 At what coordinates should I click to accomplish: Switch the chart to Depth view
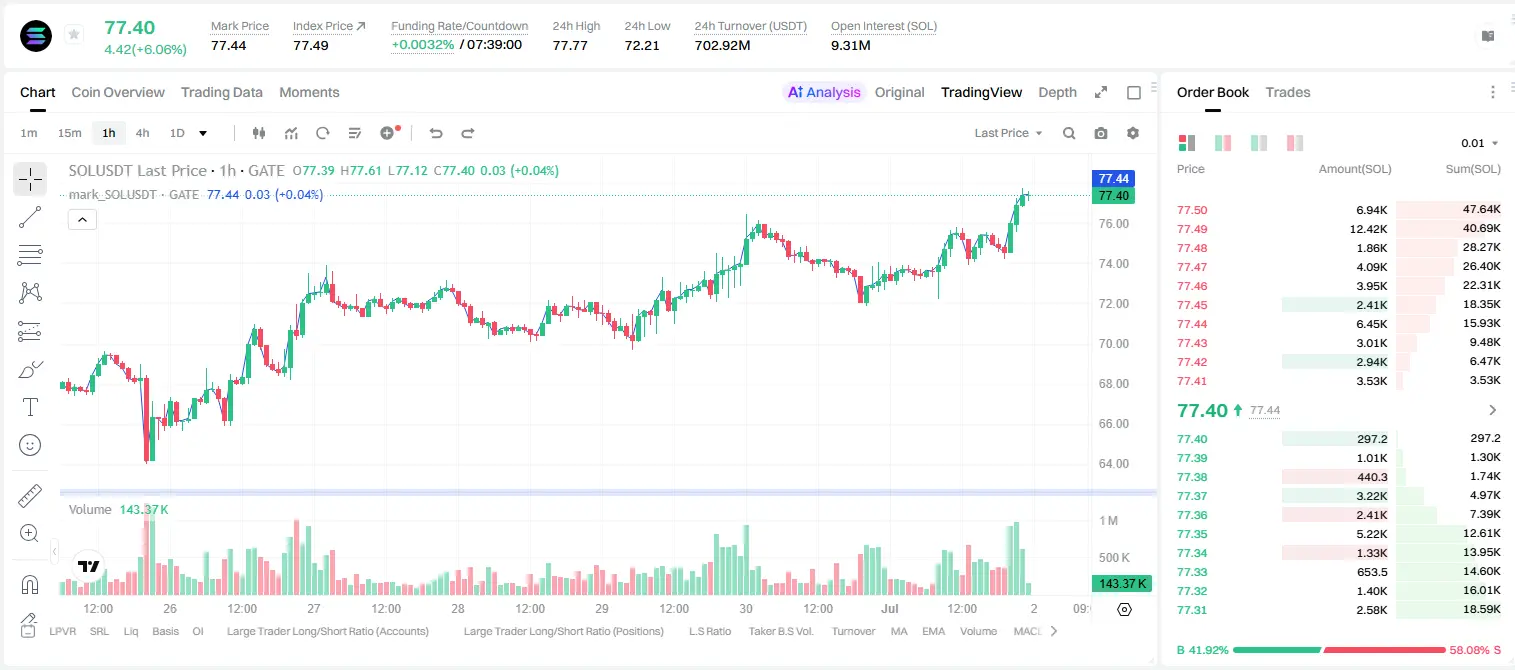coord(1057,92)
